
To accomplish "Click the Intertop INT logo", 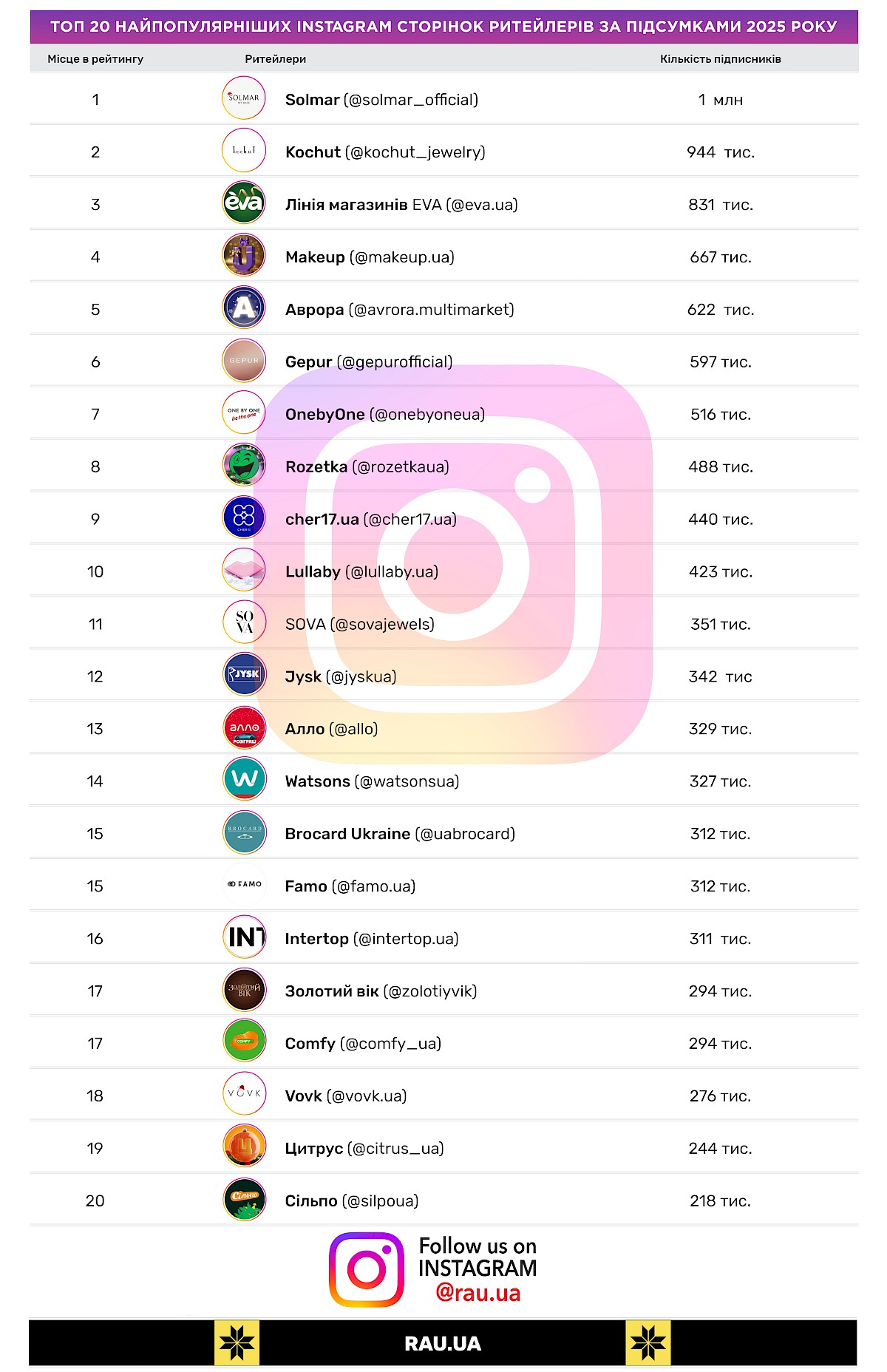I will 244,937.
